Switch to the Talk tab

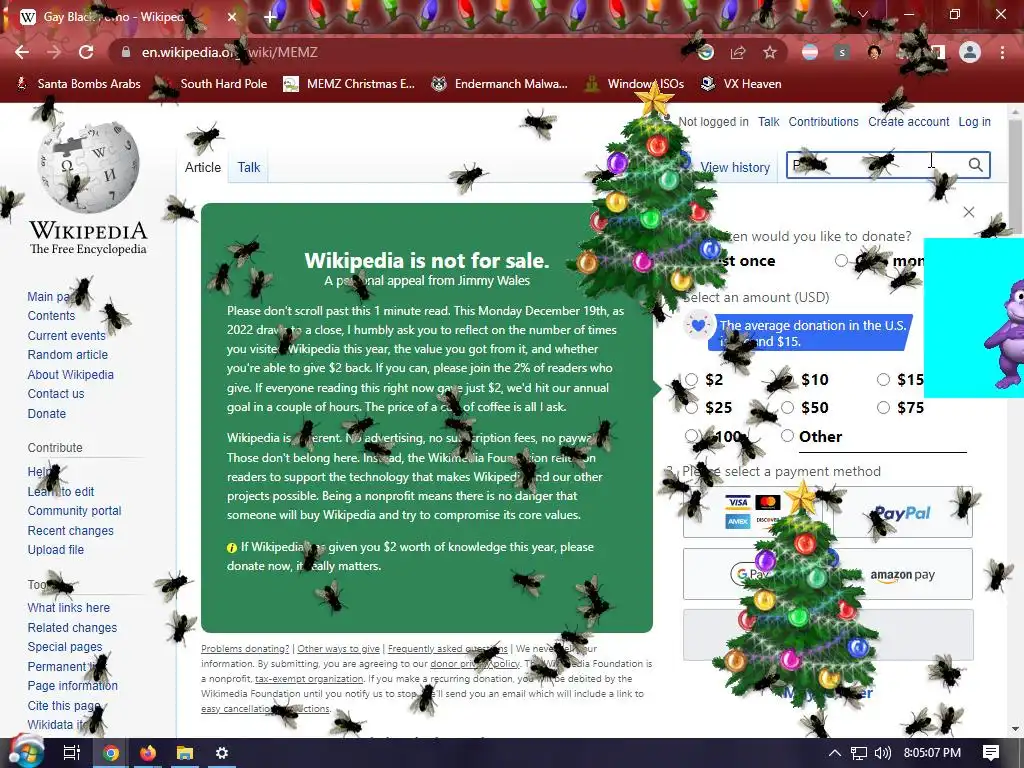pos(249,167)
